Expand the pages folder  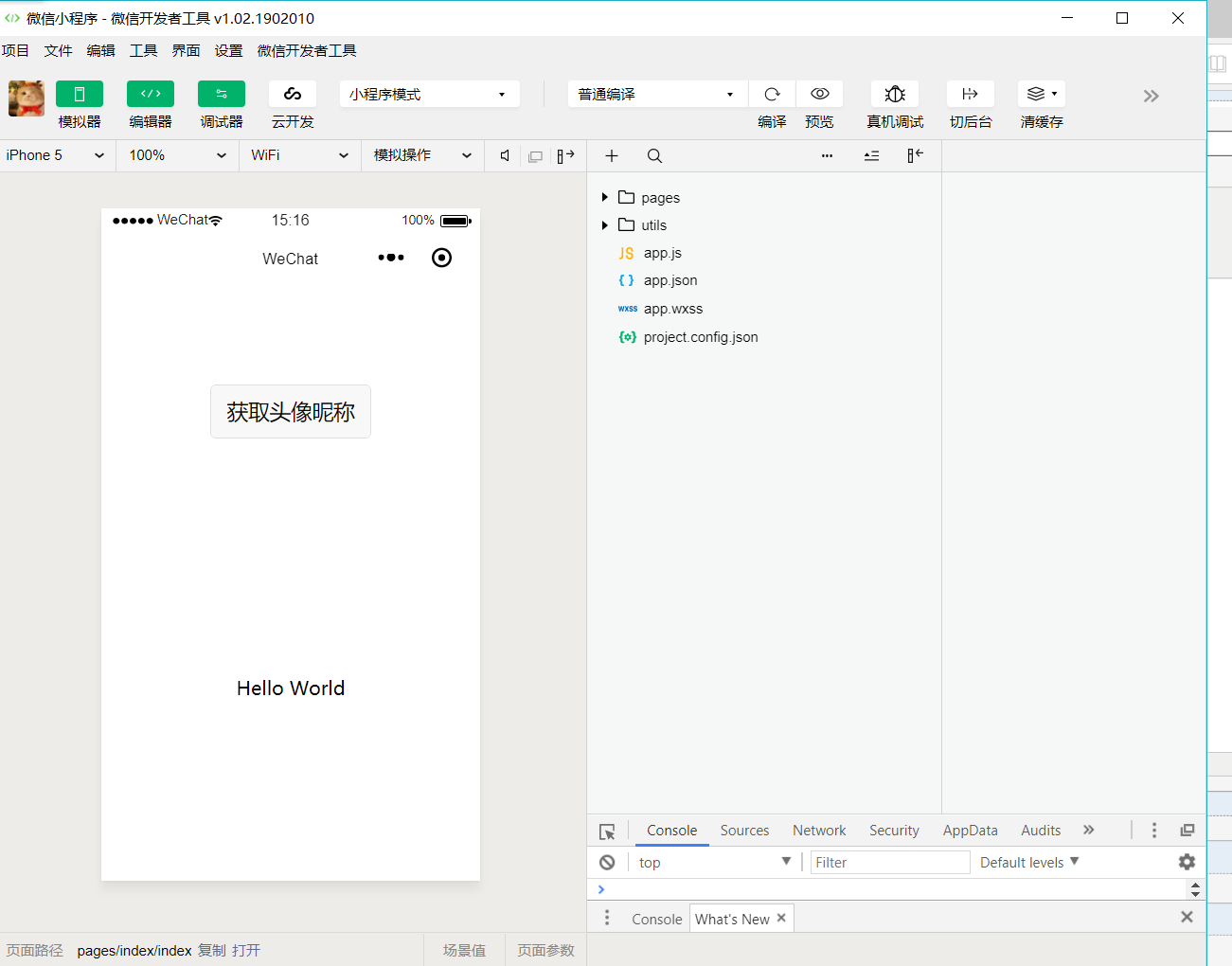(x=604, y=197)
